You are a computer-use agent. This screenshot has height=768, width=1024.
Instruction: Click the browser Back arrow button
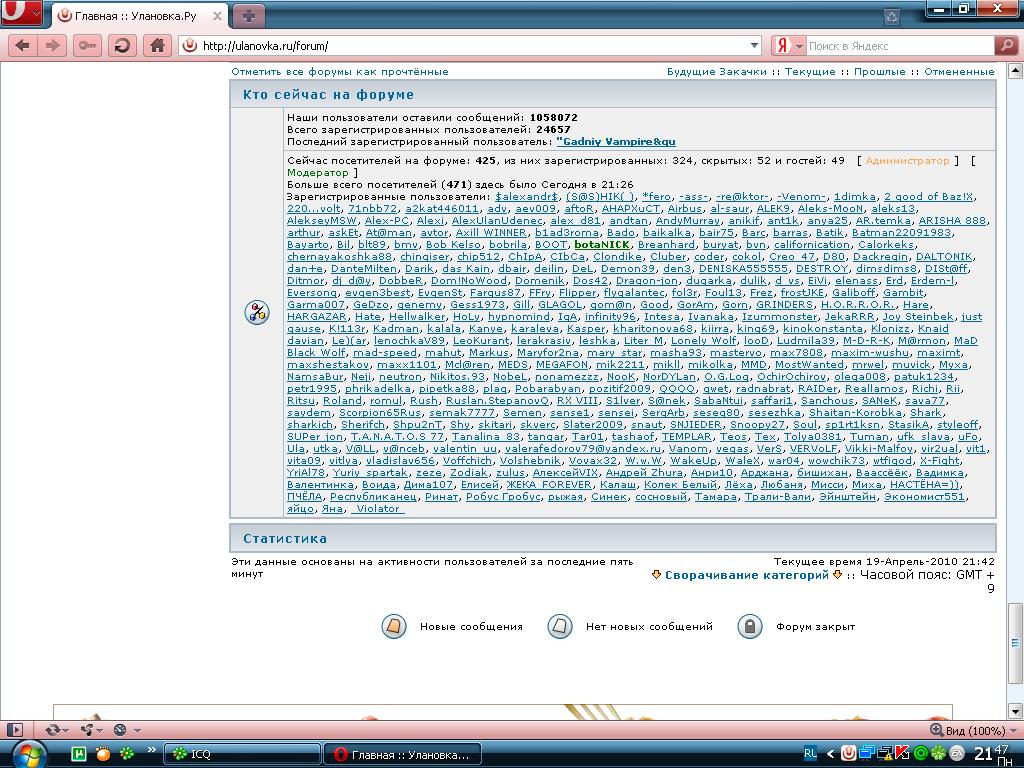(x=23, y=46)
